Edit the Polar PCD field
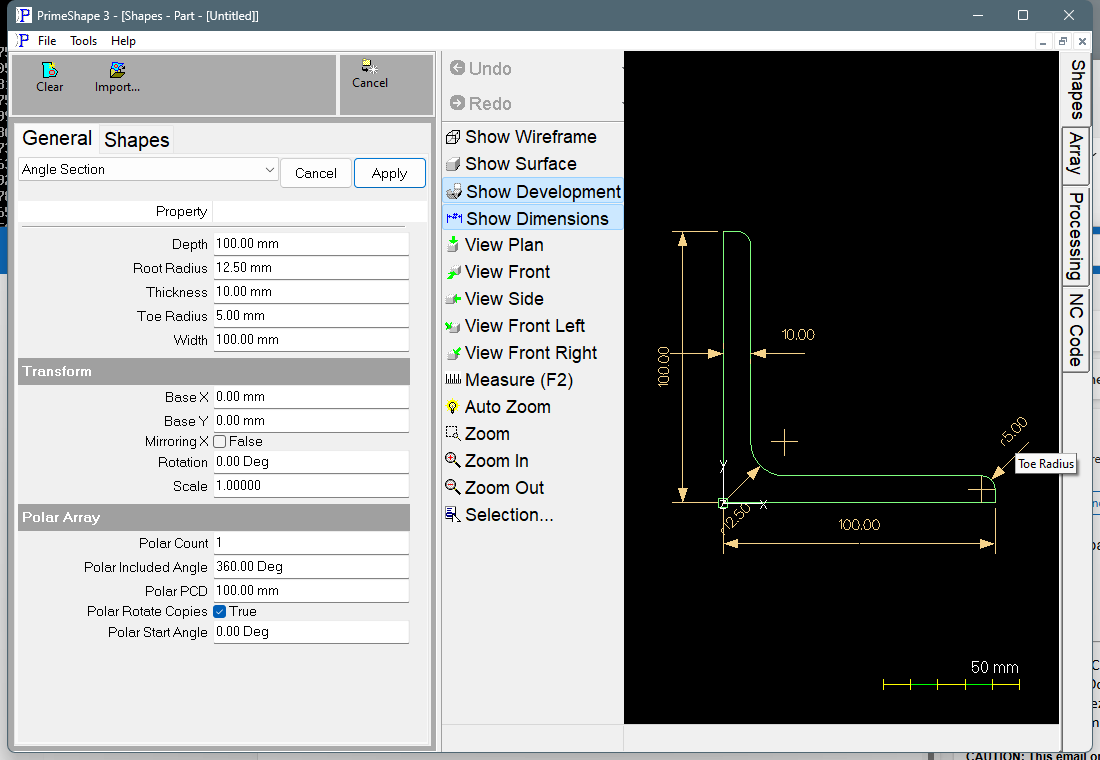 tap(311, 590)
